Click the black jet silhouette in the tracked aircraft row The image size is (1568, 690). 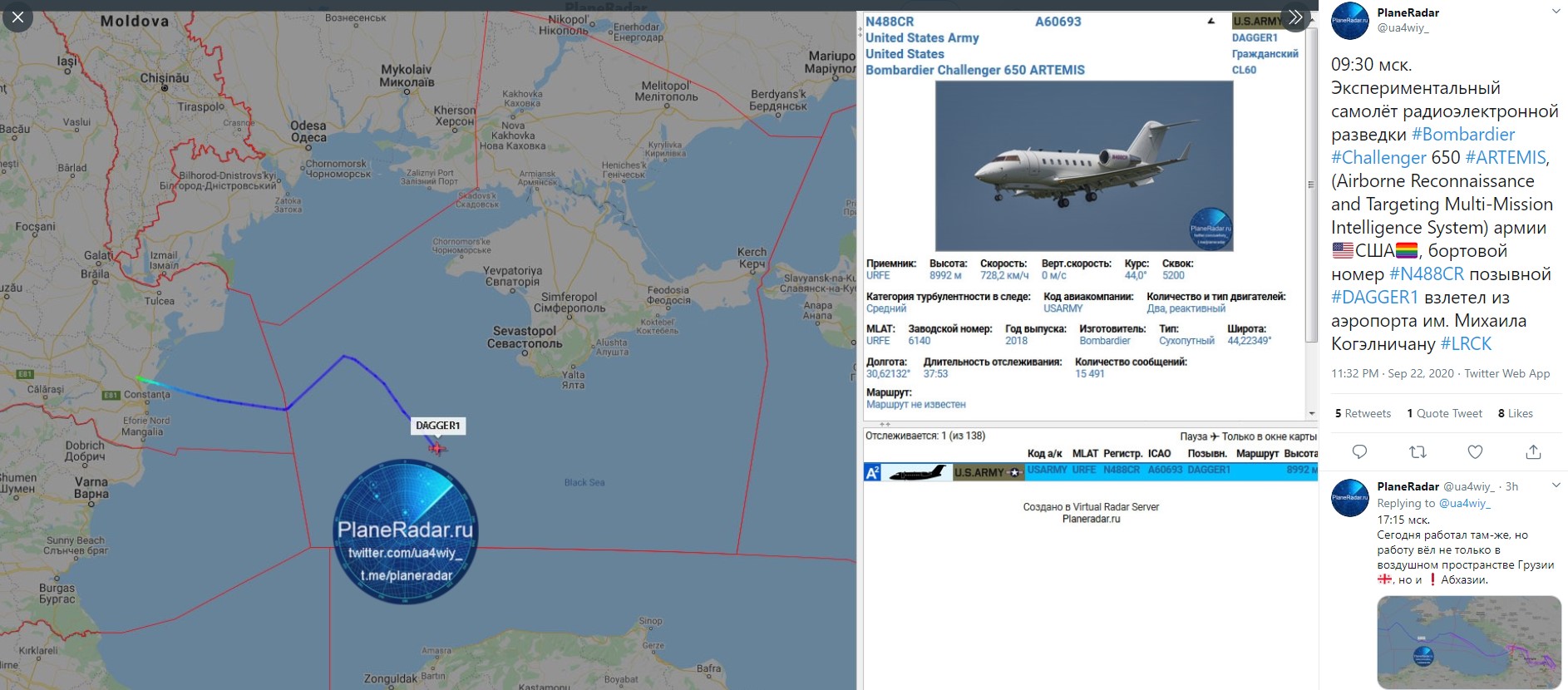[x=917, y=473]
